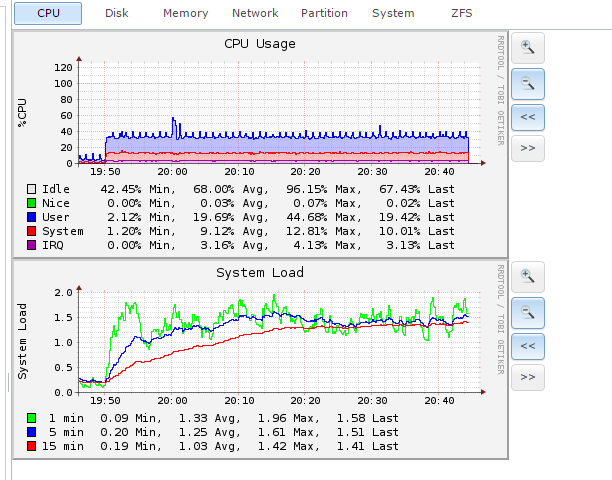Click the IRQ legend purple swatch
The image size is (612, 480).
coord(32,245)
